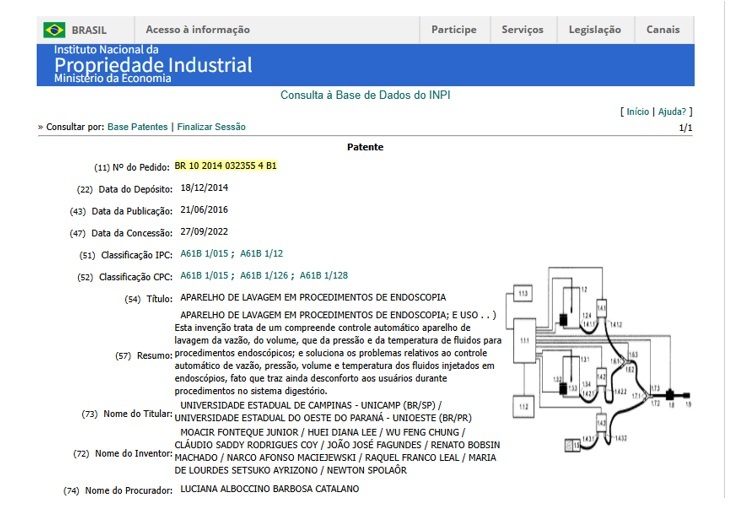Click attorney name LUCIANA ALBOCCINO BARBOSA CATALANO
This screenshot has width=730, height=519.
click(270, 489)
